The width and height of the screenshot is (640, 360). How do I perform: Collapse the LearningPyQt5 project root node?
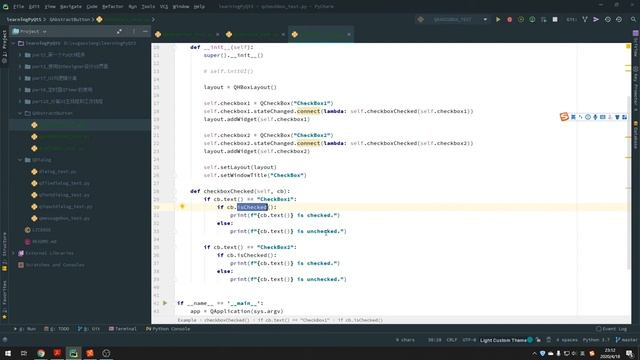(x=13, y=43)
